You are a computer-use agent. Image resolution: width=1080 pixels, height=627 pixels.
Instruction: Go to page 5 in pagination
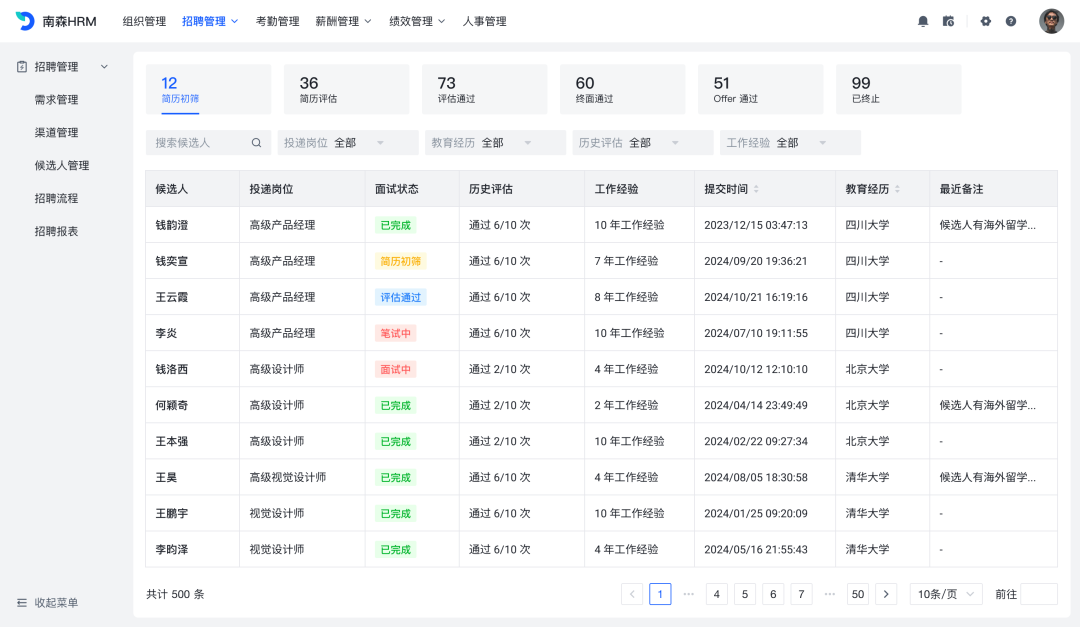coord(745,594)
